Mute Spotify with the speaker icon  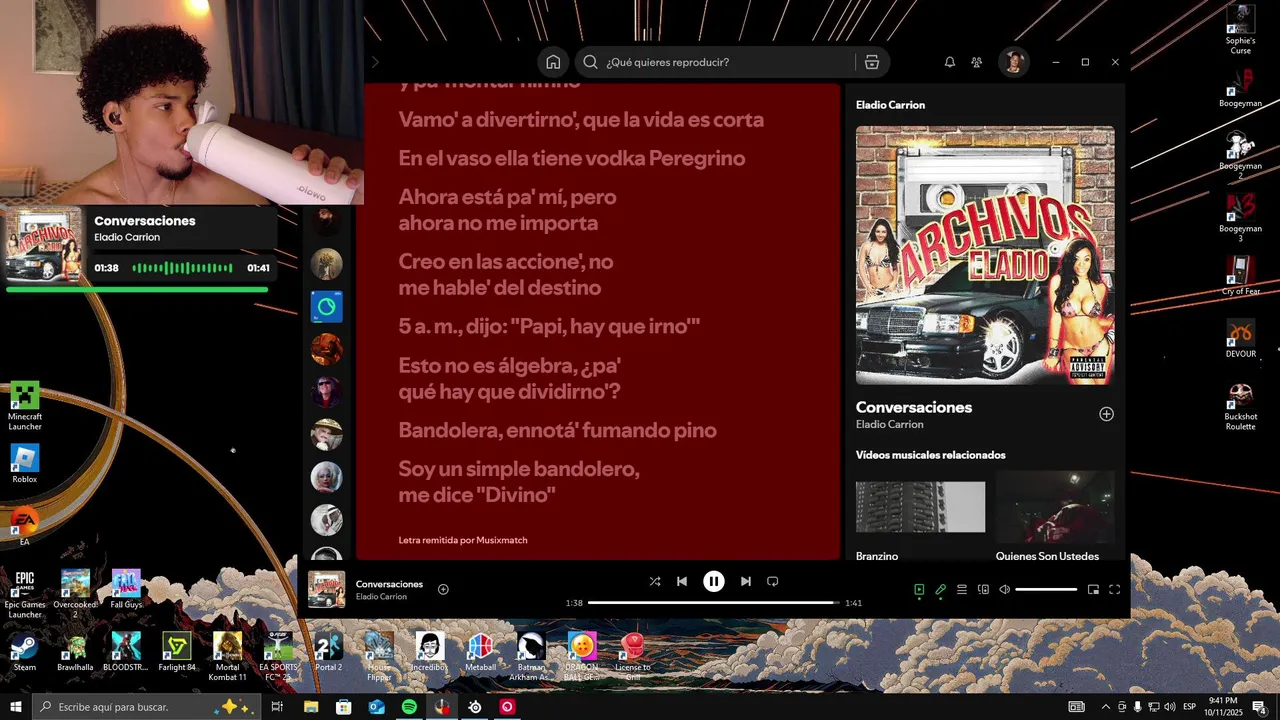pos(1005,590)
